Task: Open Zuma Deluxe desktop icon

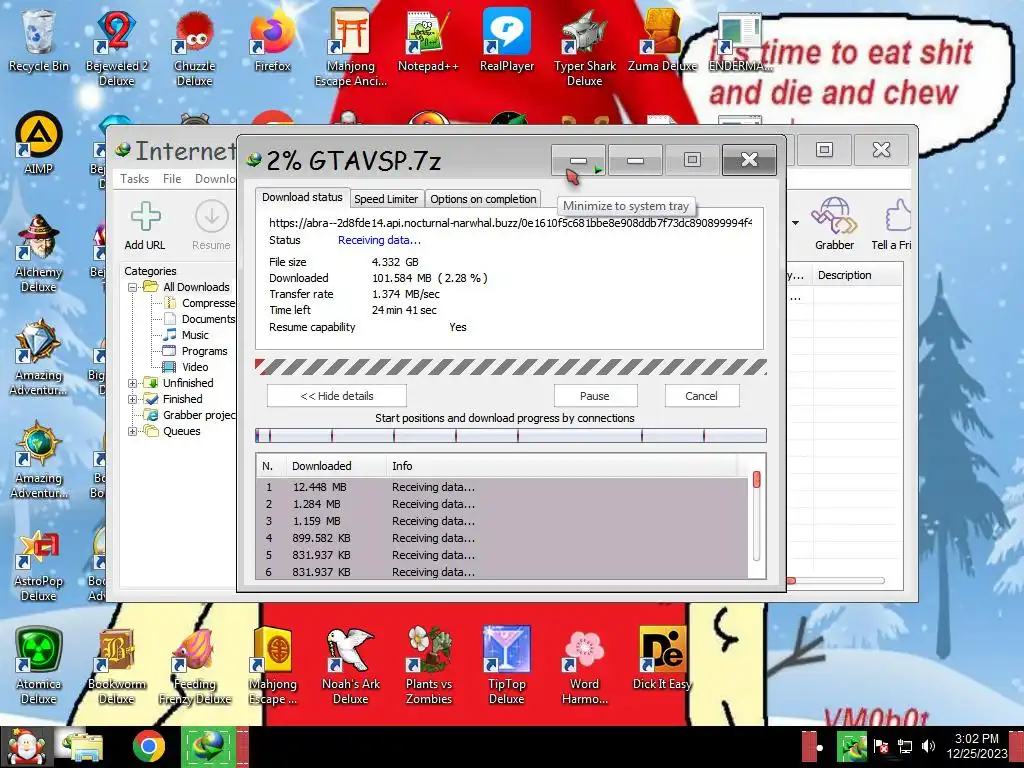Action: point(662,39)
